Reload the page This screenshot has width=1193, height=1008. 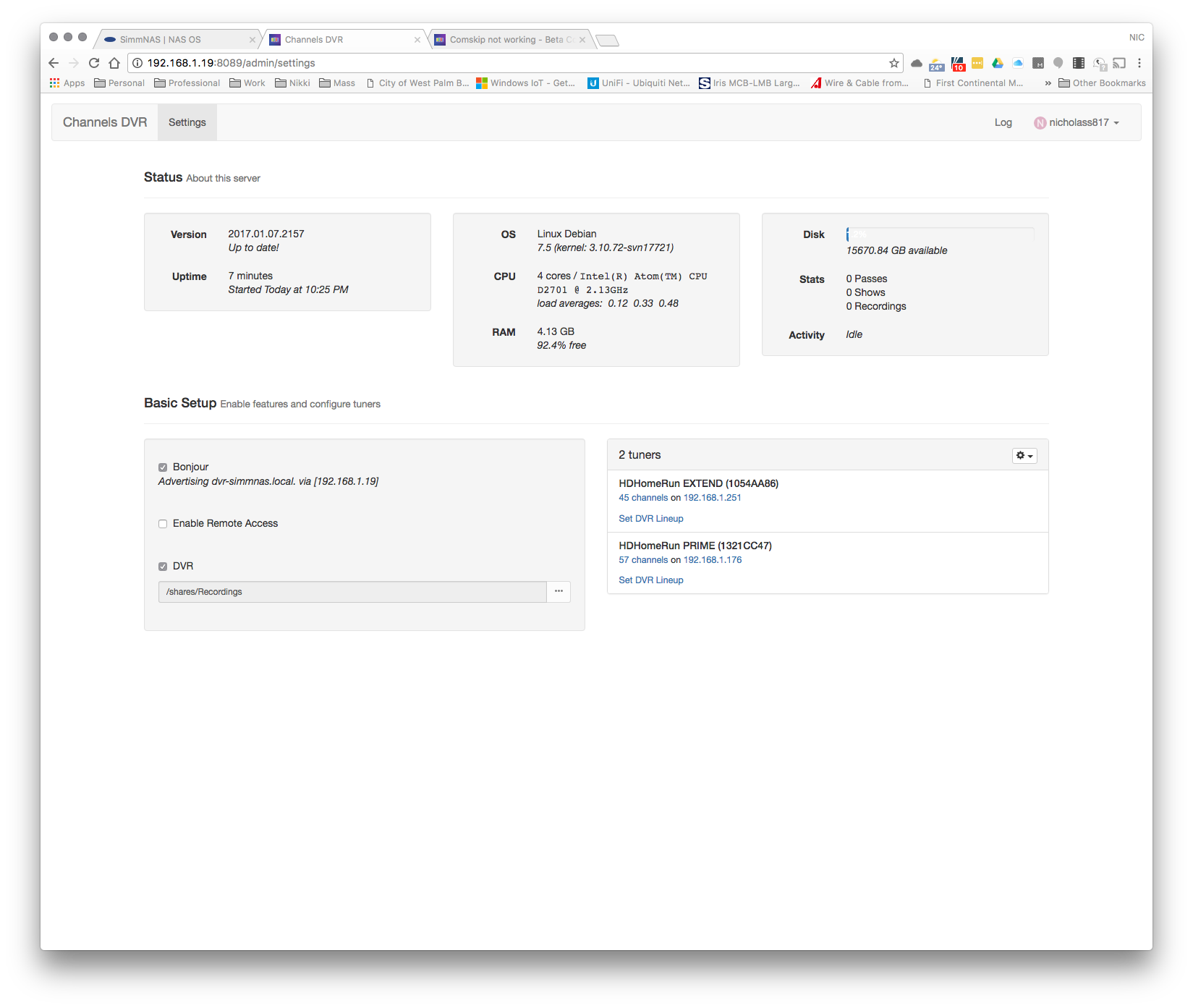point(94,63)
